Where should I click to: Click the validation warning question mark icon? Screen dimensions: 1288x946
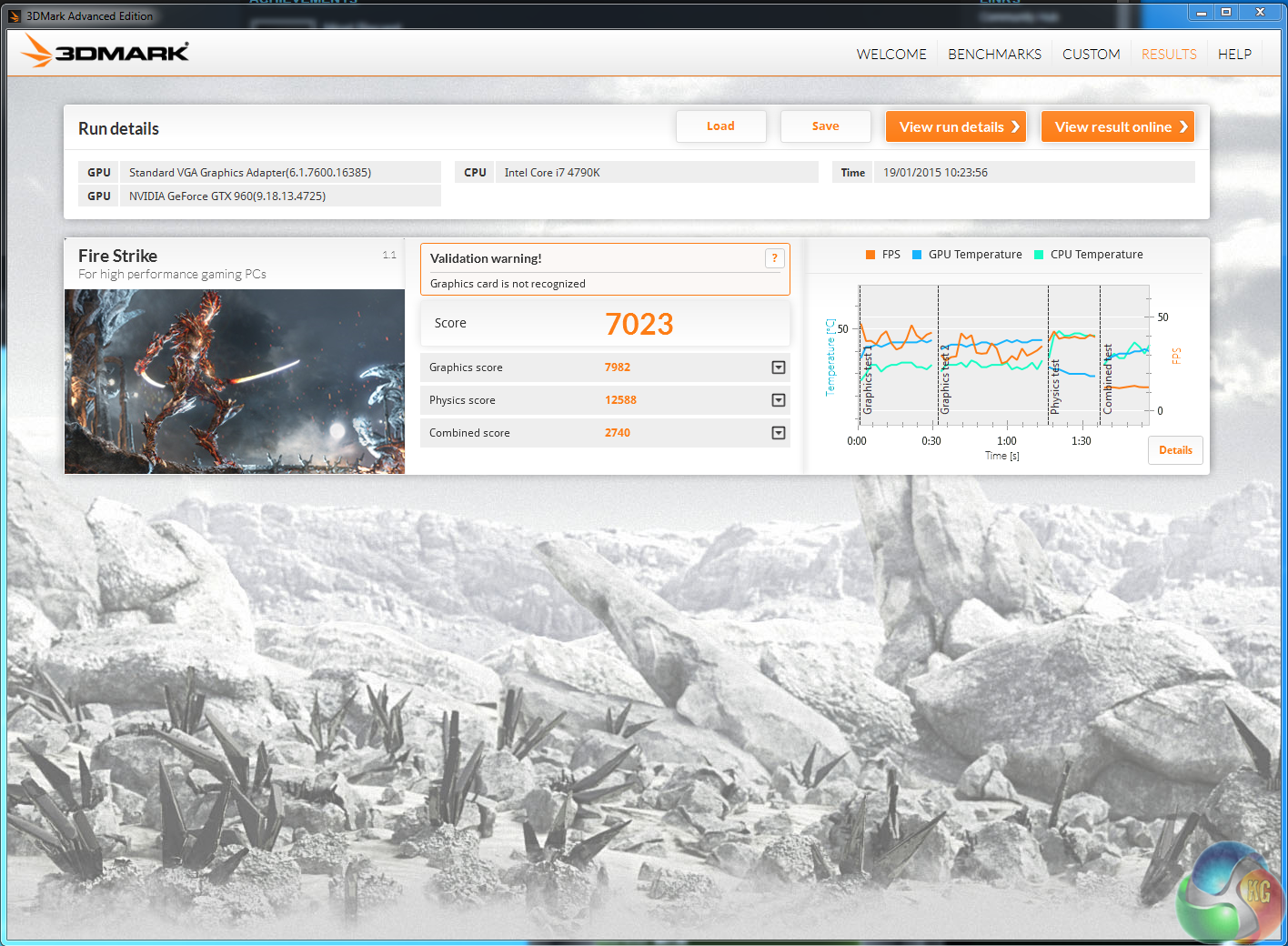(x=774, y=258)
